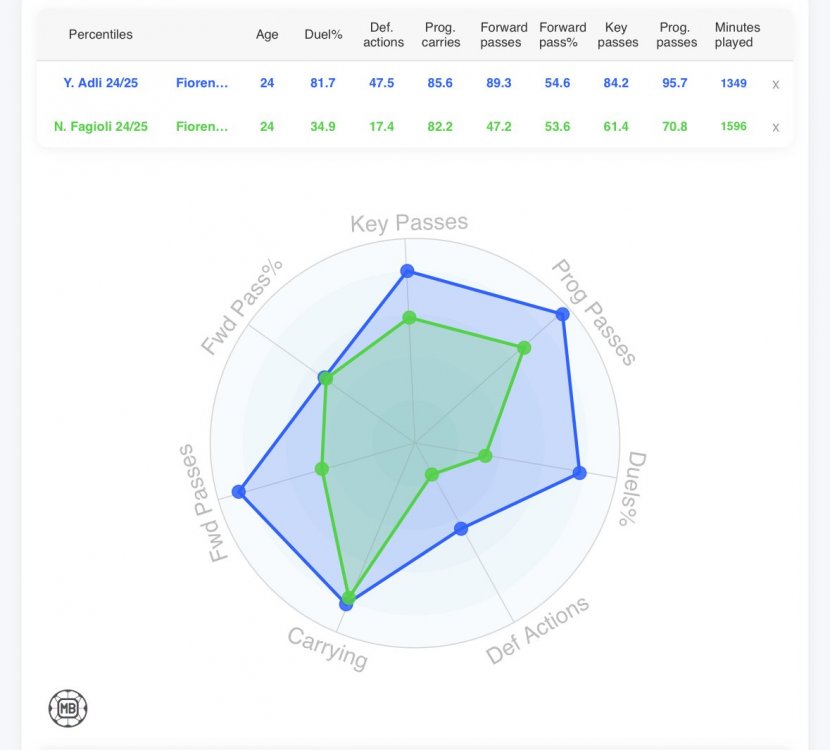Click the Key Passes axis label

click(x=409, y=223)
